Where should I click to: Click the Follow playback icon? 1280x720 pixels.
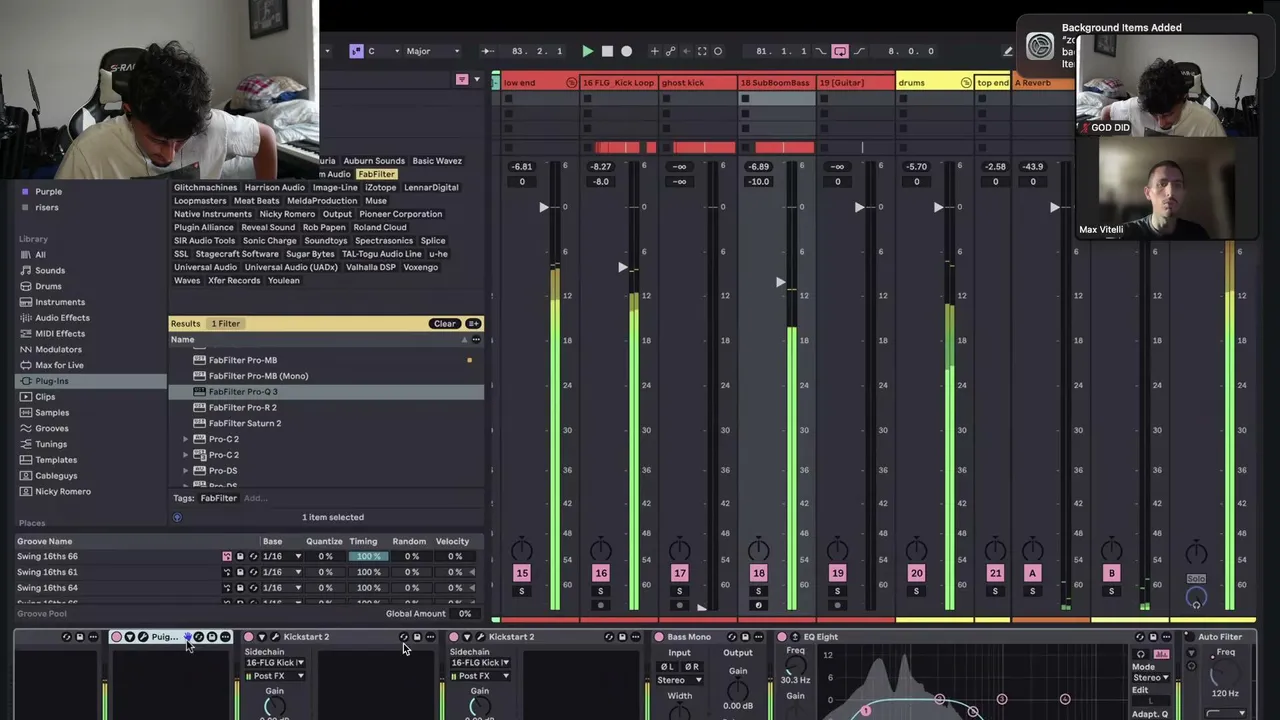(x=488, y=51)
